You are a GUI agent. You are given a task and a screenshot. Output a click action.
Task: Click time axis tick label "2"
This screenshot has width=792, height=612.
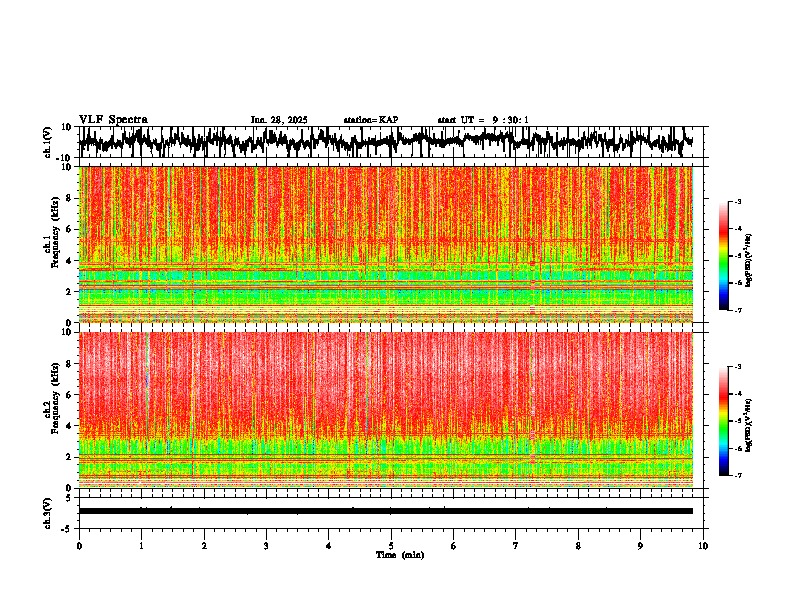pos(204,546)
